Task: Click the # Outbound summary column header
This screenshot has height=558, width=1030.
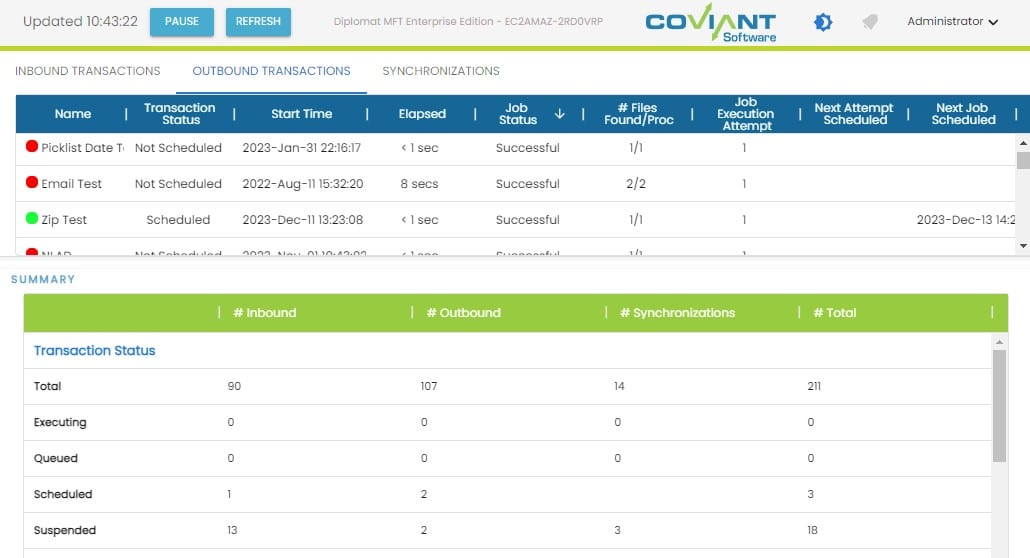Action: (x=464, y=313)
